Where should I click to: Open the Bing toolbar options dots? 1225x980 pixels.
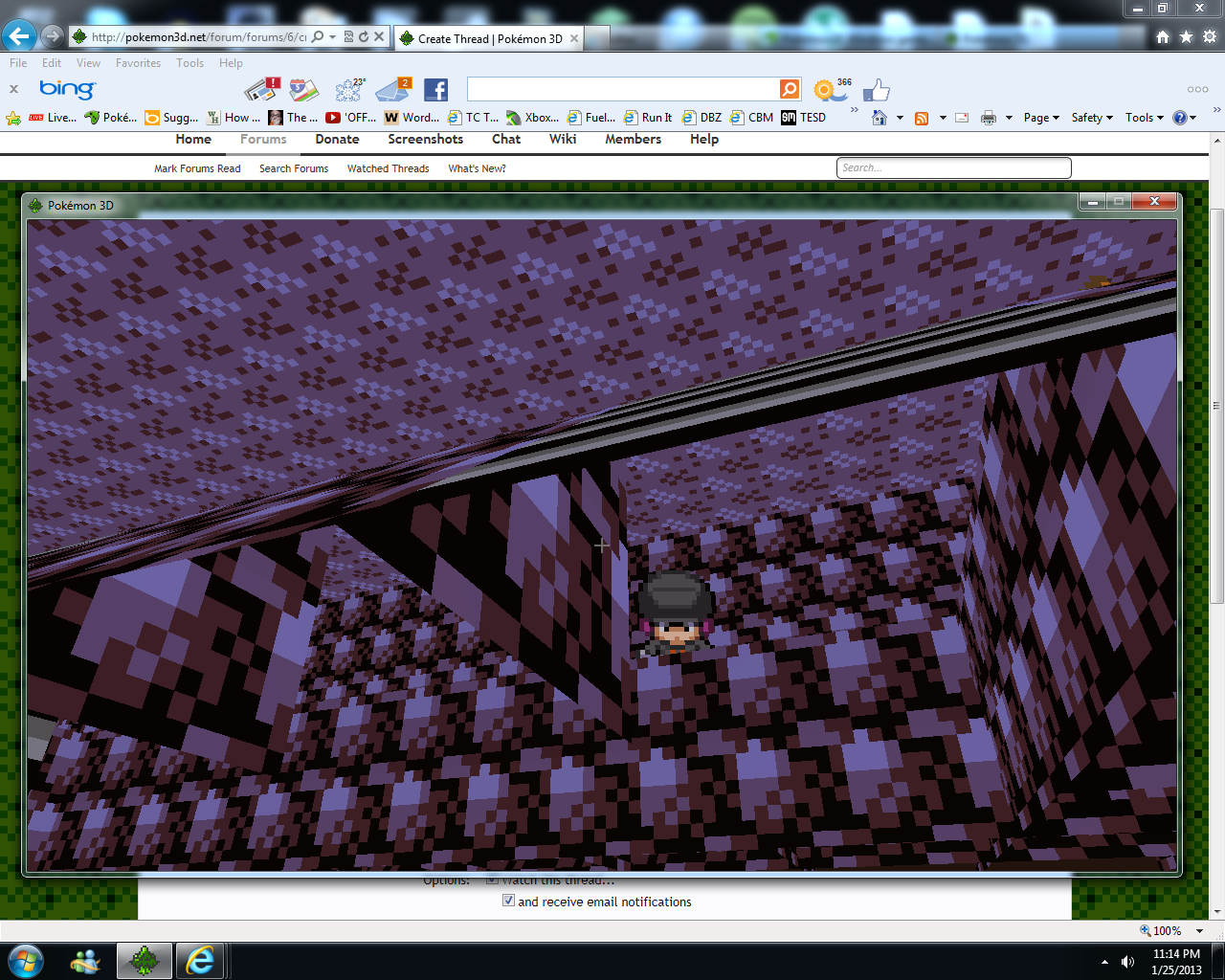click(x=1197, y=89)
